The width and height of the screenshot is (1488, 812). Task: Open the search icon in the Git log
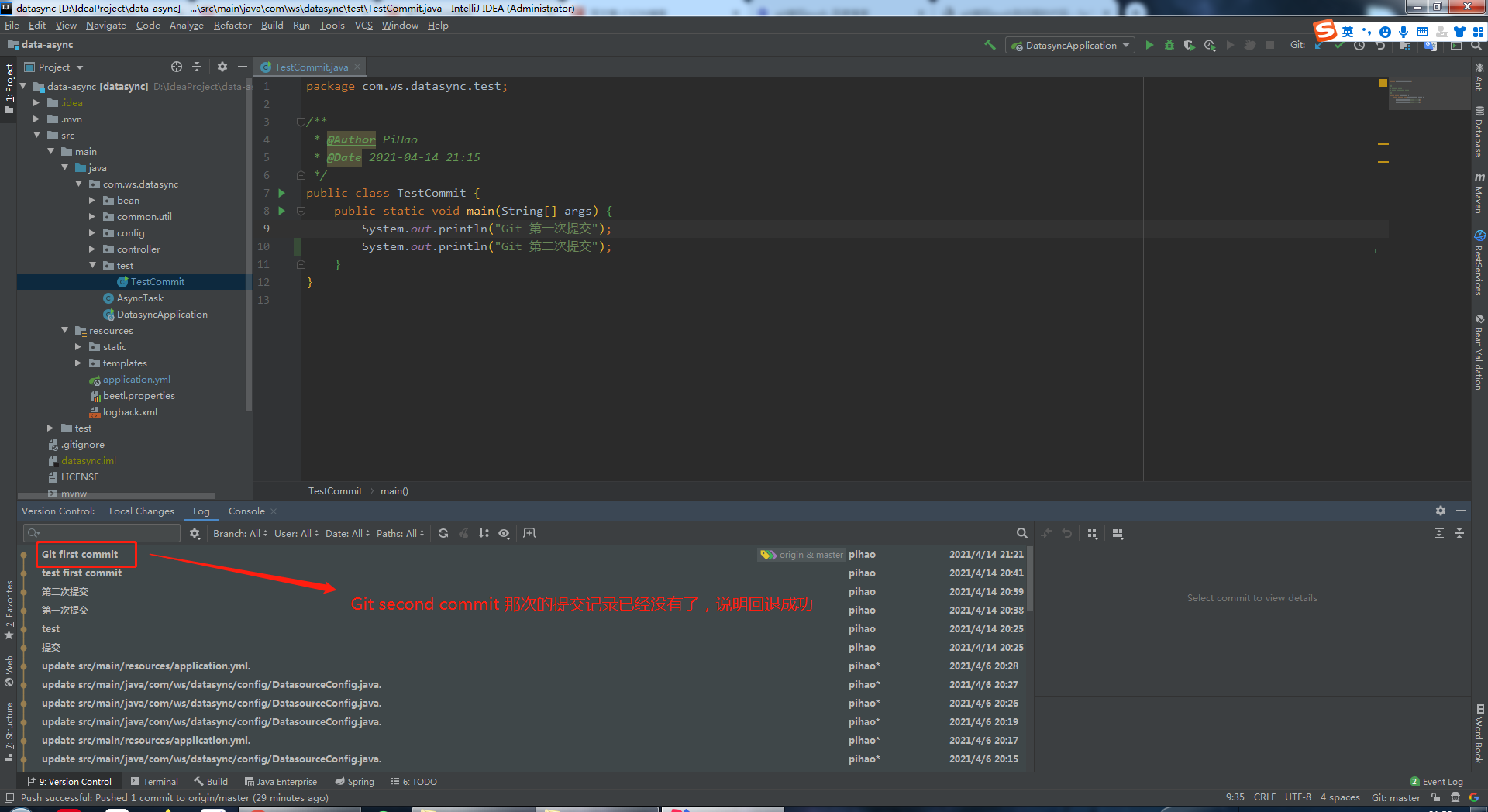[1021, 533]
